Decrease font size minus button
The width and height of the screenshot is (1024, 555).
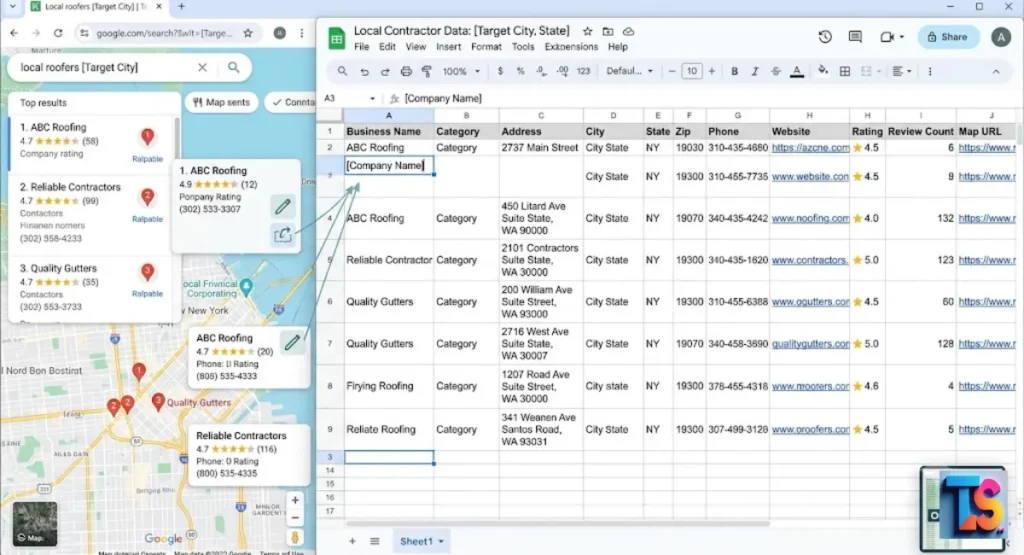click(x=671, y=71)
